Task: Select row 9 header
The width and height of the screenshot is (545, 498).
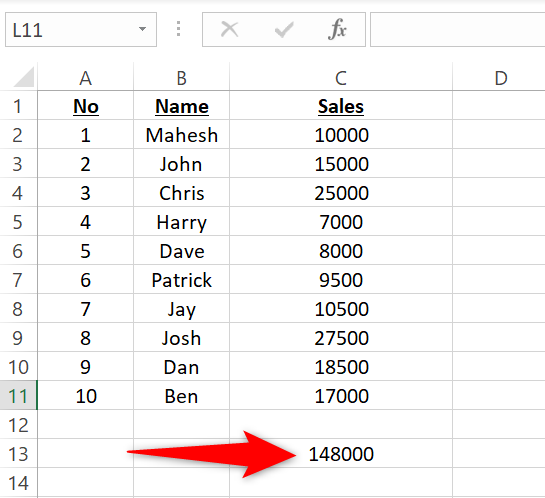Action: (x=18, y=337)
